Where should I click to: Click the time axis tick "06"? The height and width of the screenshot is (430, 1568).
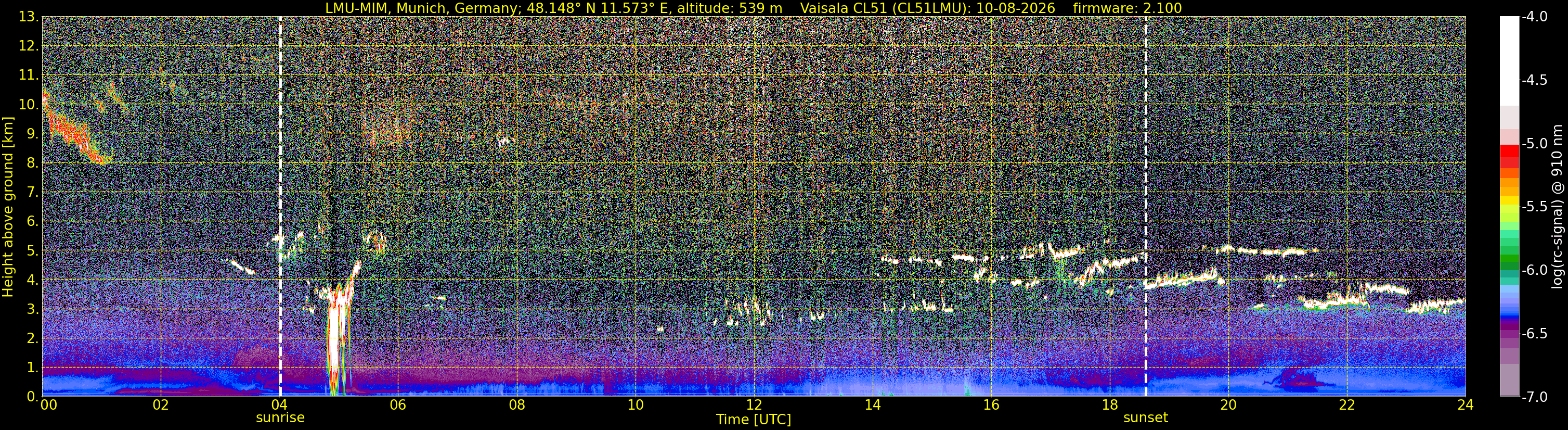point(397,405)
